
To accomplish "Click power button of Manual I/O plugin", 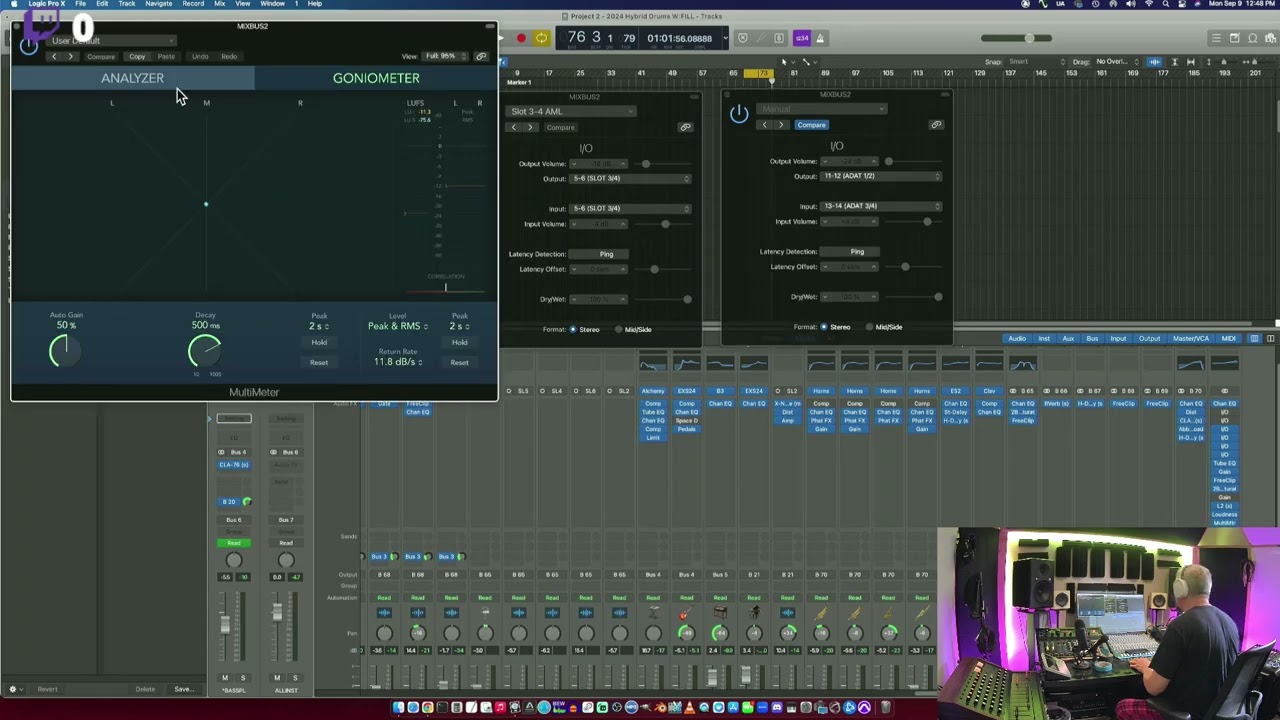I will [x=738, y=114].
